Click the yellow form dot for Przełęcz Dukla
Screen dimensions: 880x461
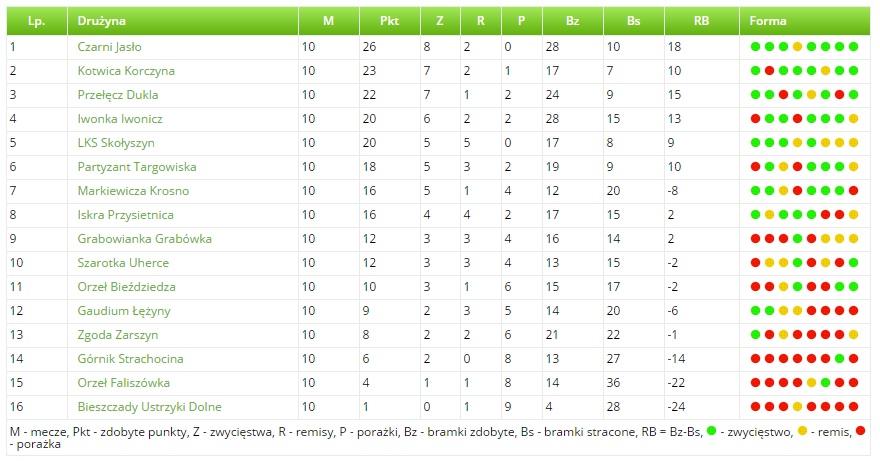(x=811, y=95)
